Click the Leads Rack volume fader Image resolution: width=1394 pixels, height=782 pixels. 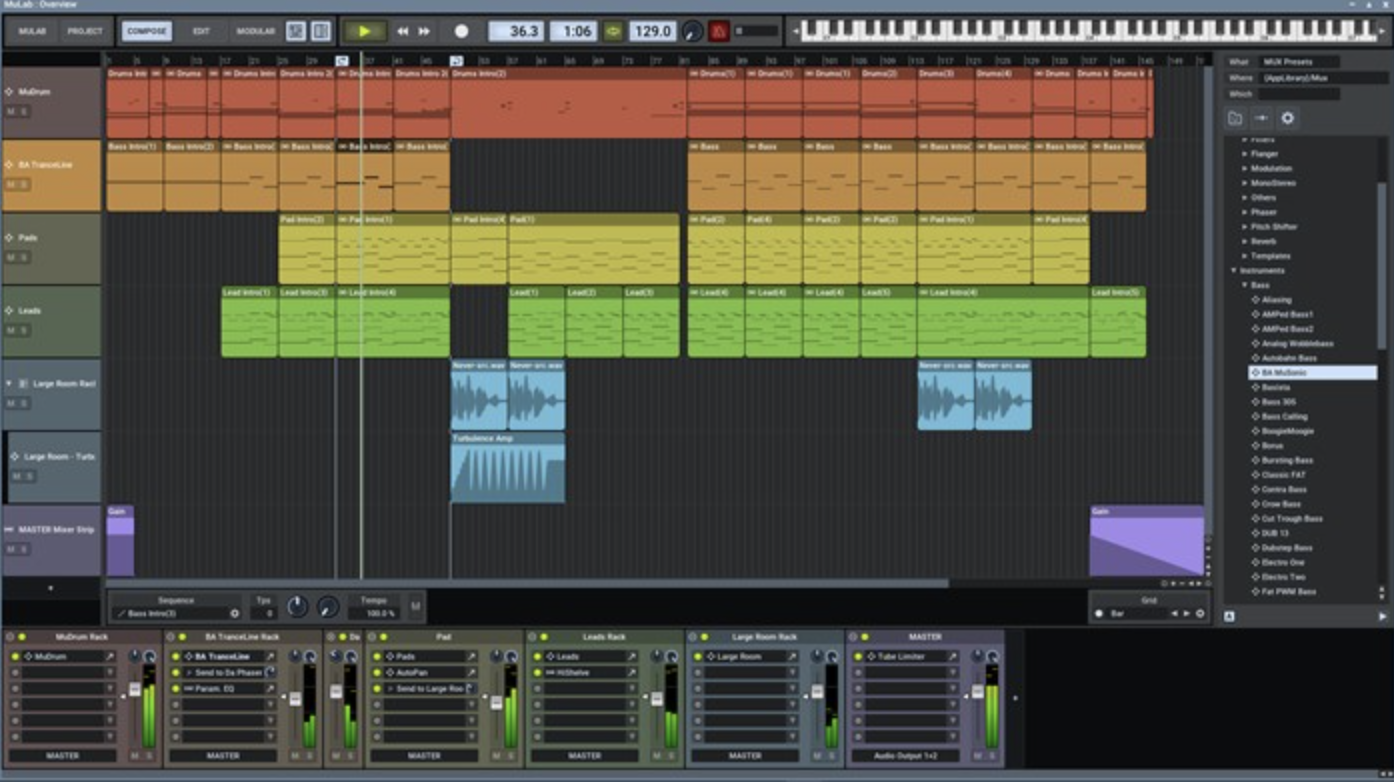[x=657, y=699]
